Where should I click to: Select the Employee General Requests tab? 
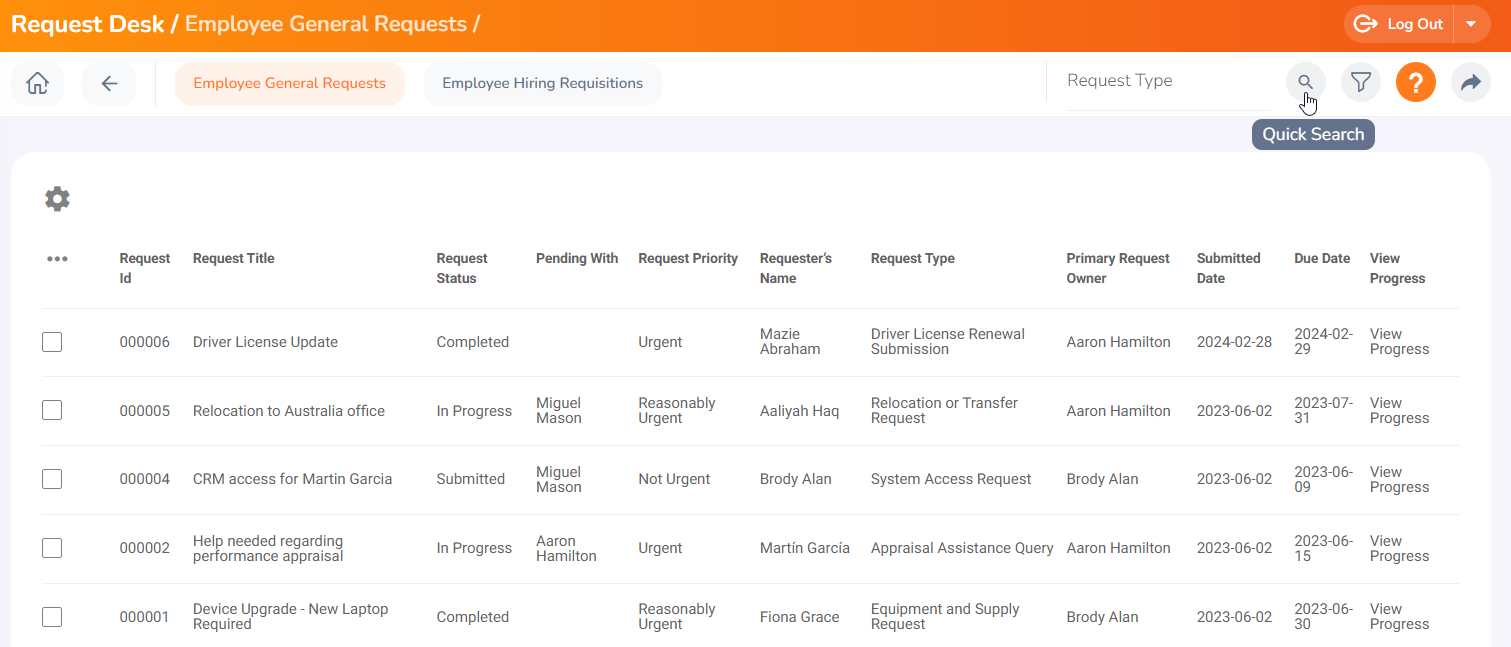289,84
